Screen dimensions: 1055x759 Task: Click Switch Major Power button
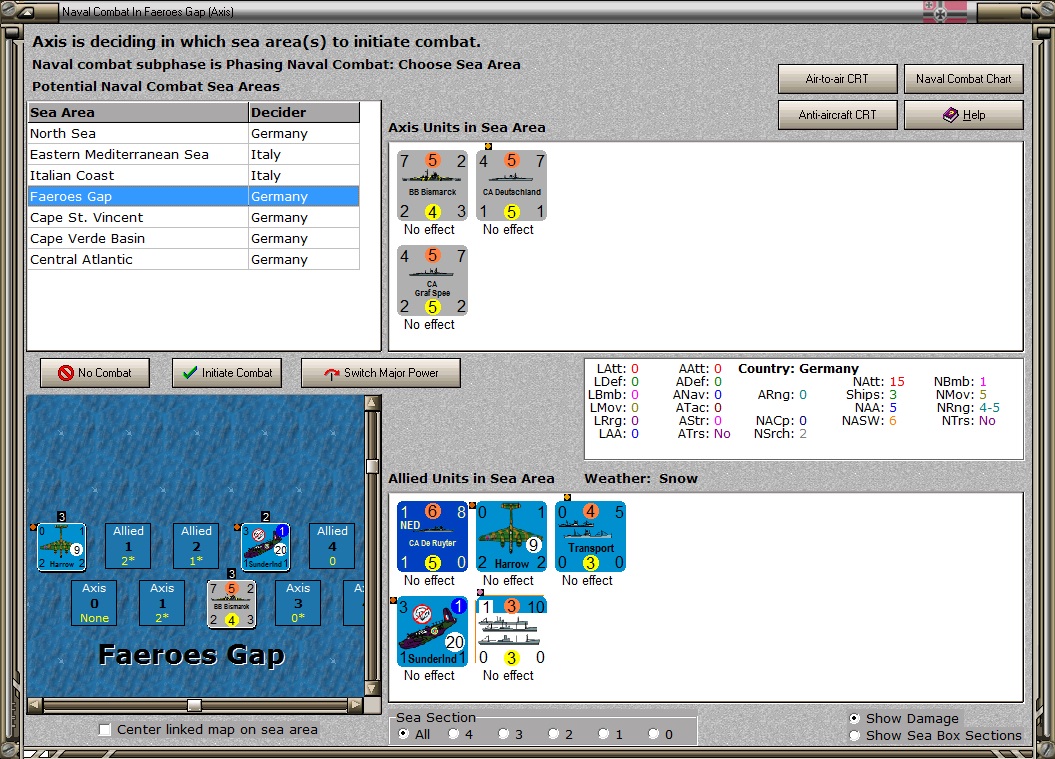tap(381, 373)
